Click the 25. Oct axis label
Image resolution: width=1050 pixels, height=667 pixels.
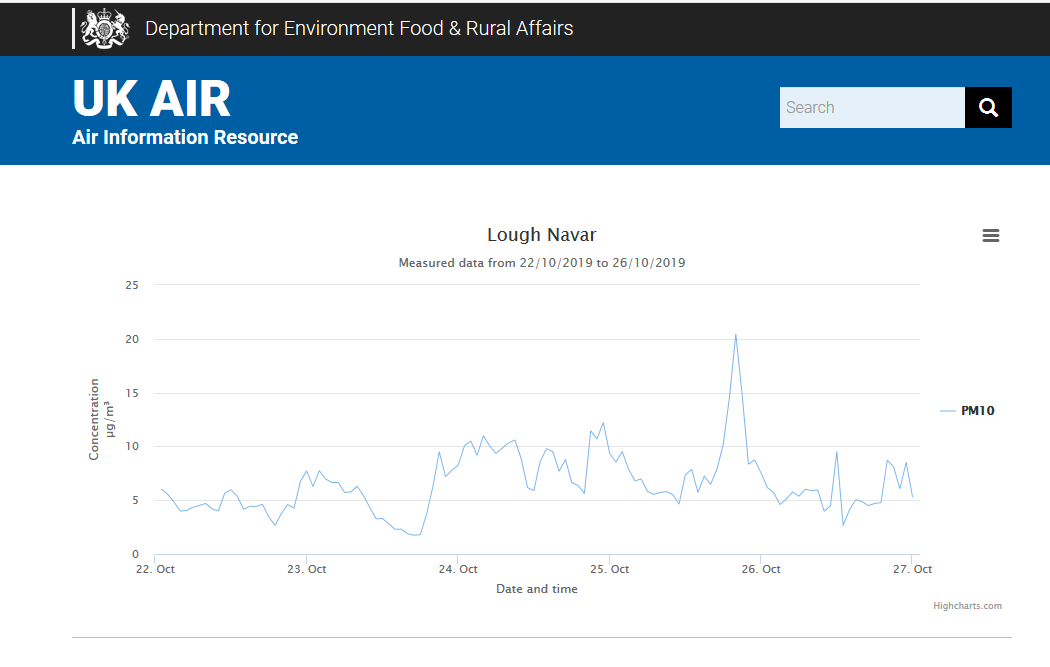pos(609,569)
